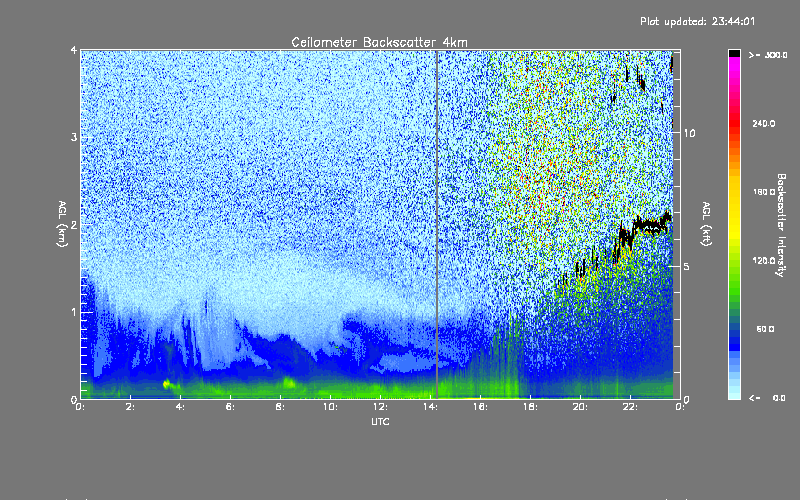Image resolution: width=800 pixels, height=500 pixels.
Task: Click the 'AGL (kft)' axis label
Action: 706,224
